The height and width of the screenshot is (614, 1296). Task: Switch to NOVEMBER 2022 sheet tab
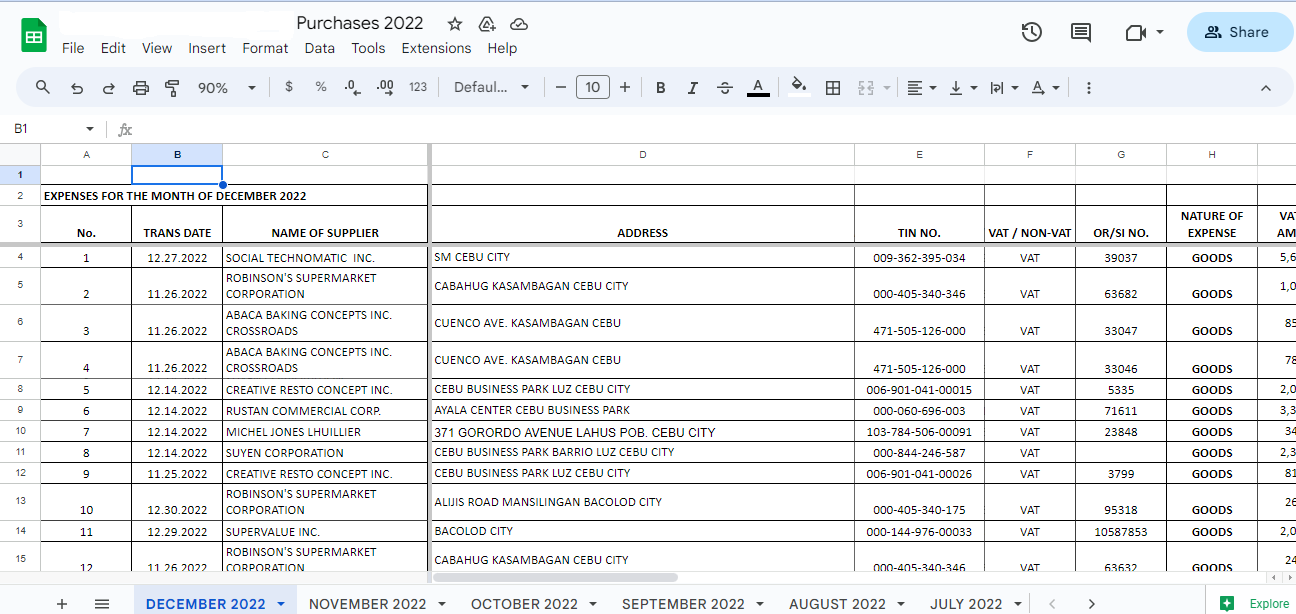[x=367, y=603]
